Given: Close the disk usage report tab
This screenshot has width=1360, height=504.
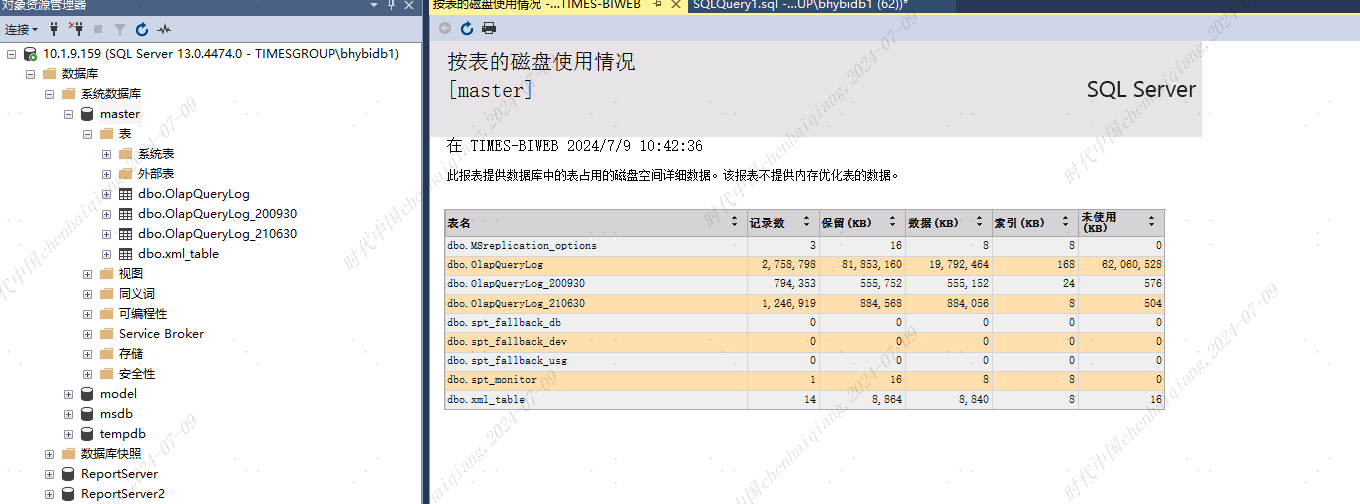Looking at the screenshot, I should tap(676, 5).
